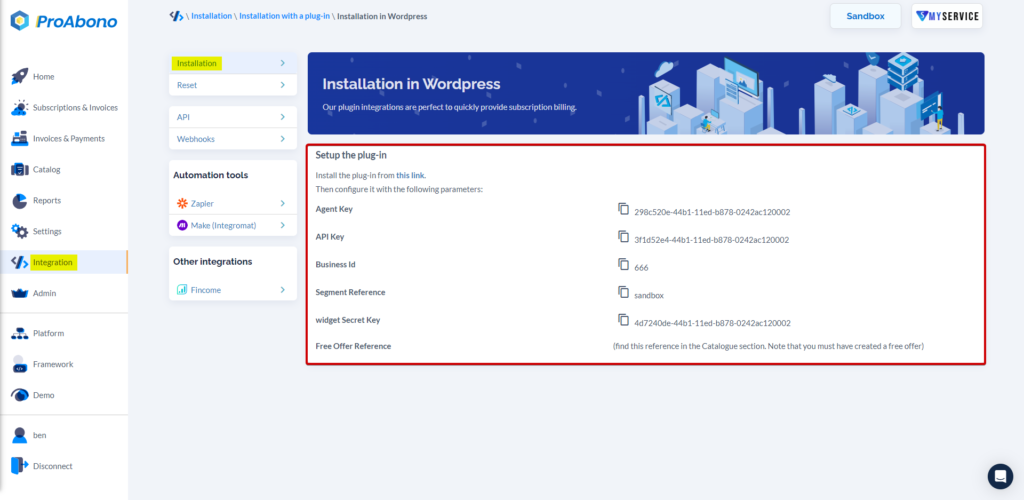Click the API Key value 3f1d52e4 text
The width and height of the screenshot is (1024, 500).
712,240
